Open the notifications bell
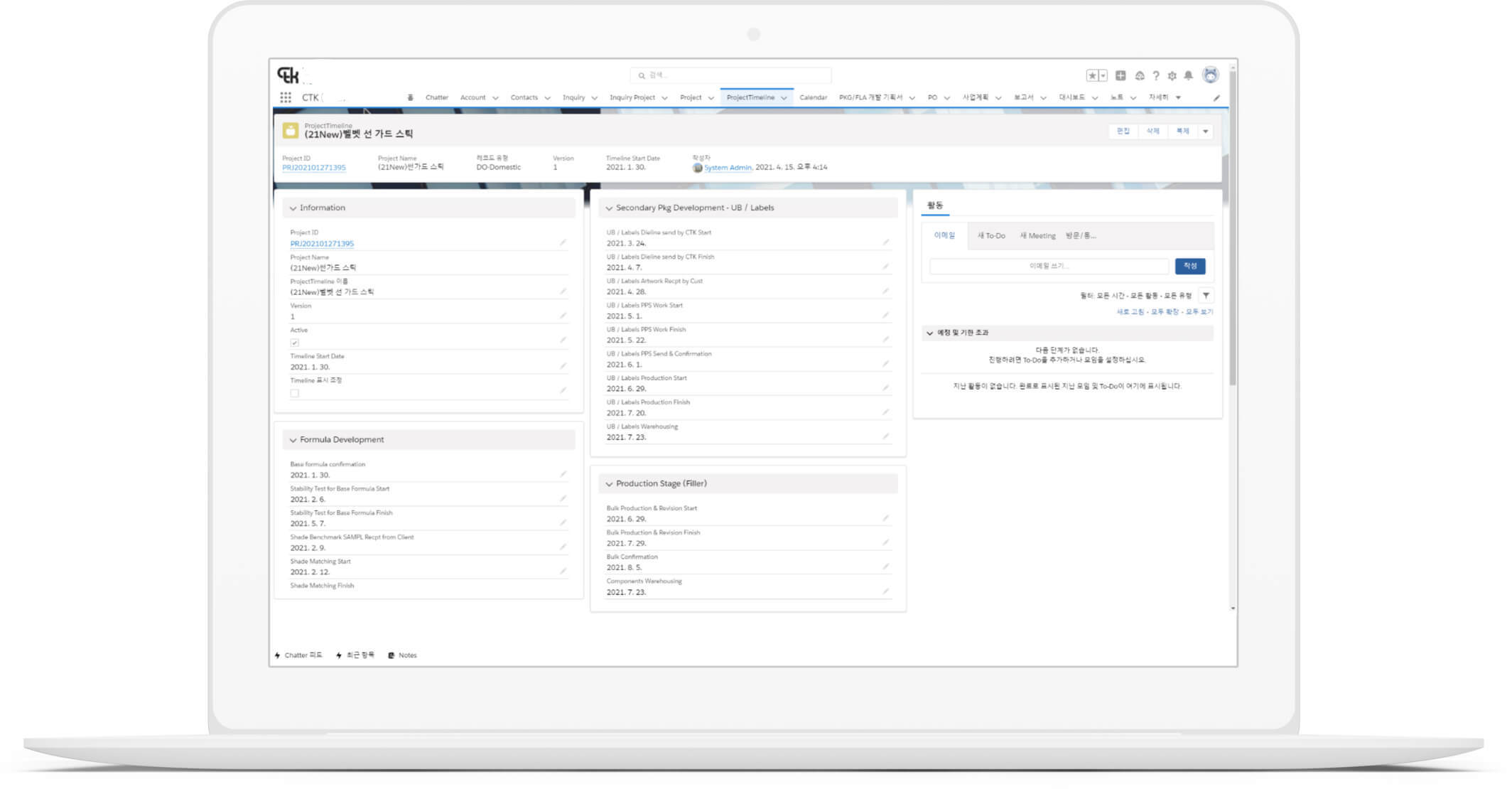Image resolution: width=1512 pixels, height=789 pixels. 1188,75
